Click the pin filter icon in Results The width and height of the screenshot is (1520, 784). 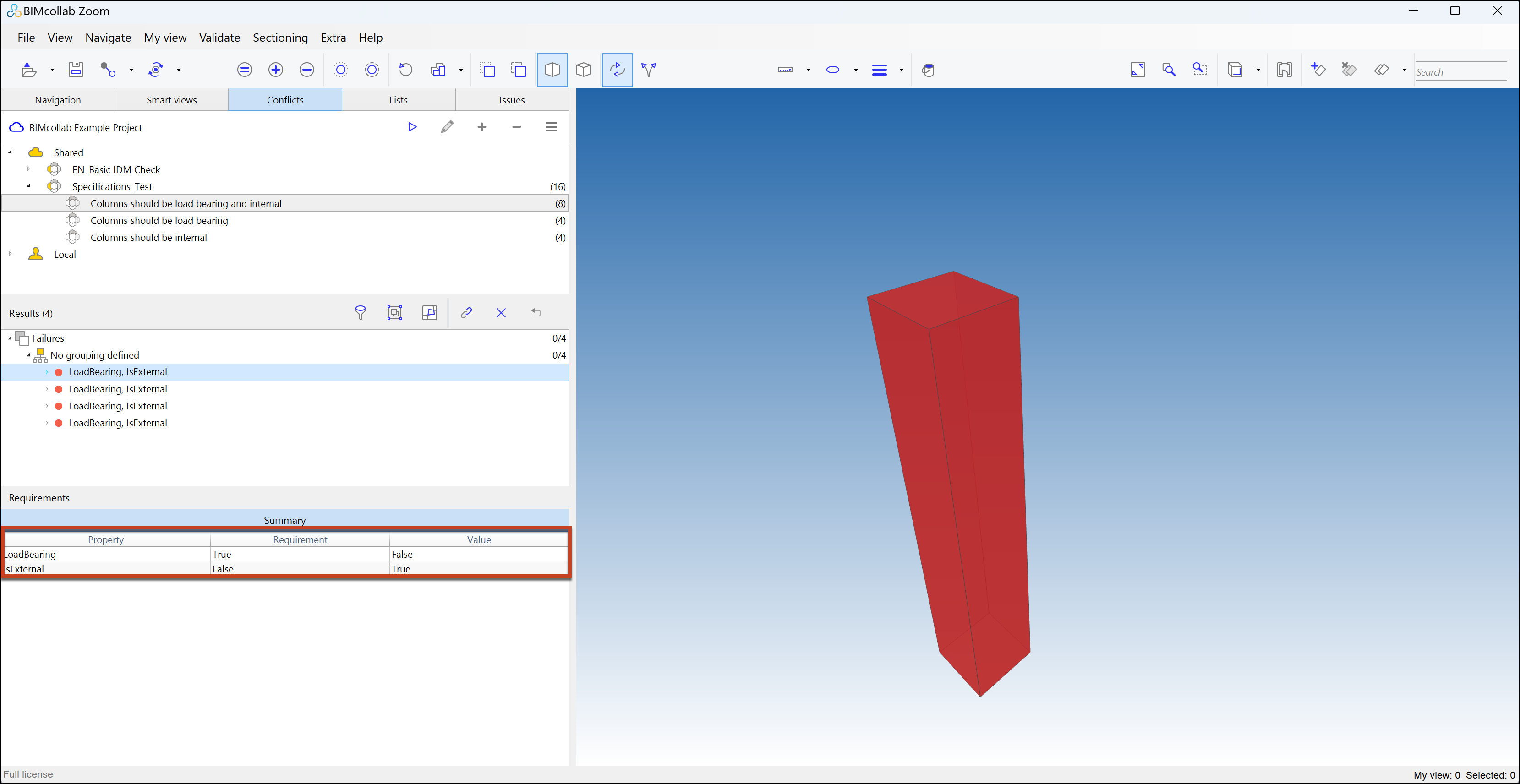click(x=361, y=313)
